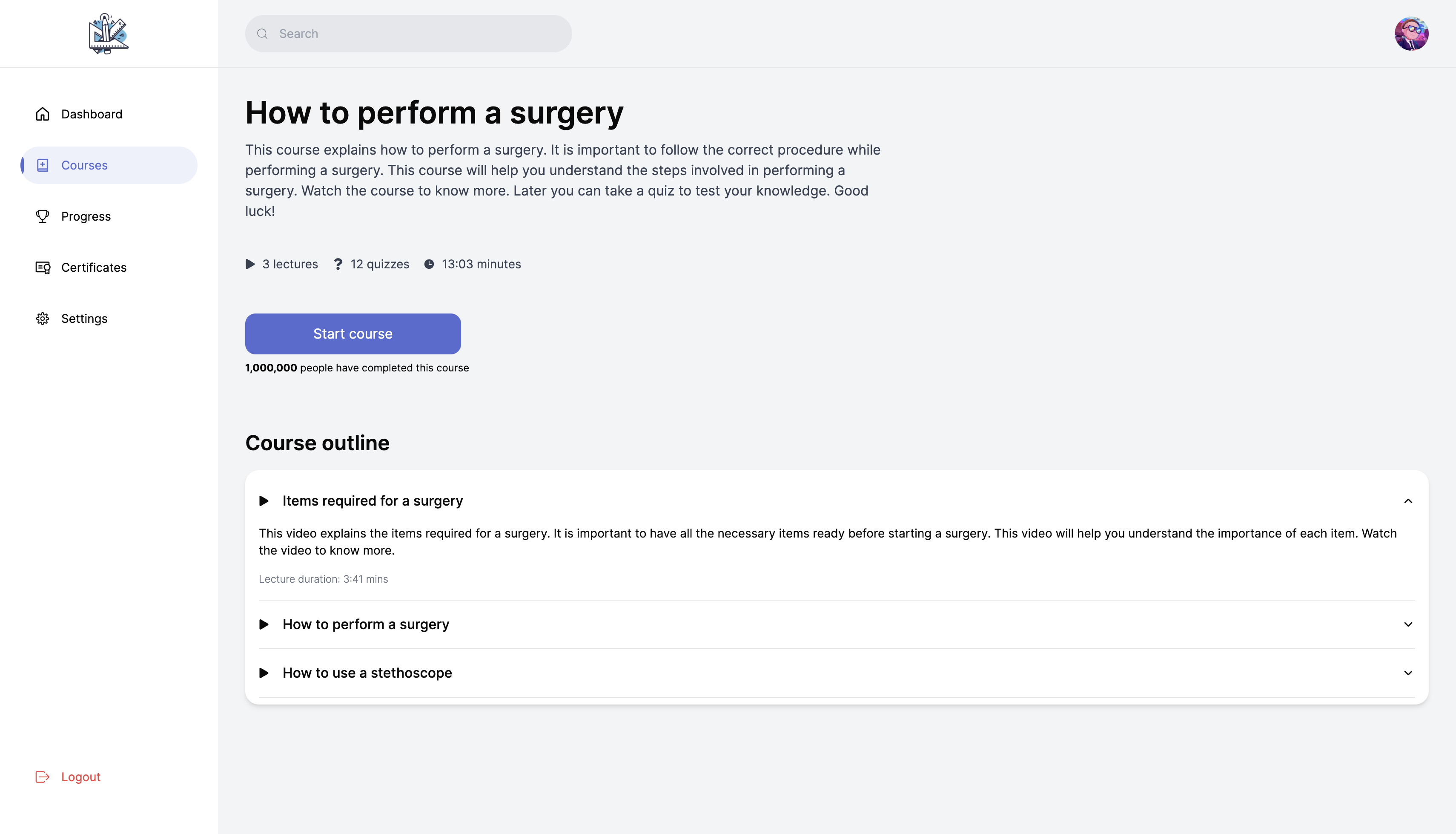Play the 'Items required for a surgery' lecture icon
Viewport: 1456px width, 834px height.
click(264, 501)
